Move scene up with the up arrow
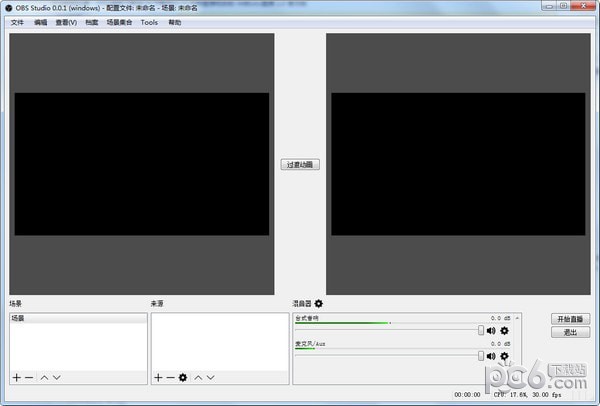The width and height of the screenshot is (600, 406). pos(44,378)
